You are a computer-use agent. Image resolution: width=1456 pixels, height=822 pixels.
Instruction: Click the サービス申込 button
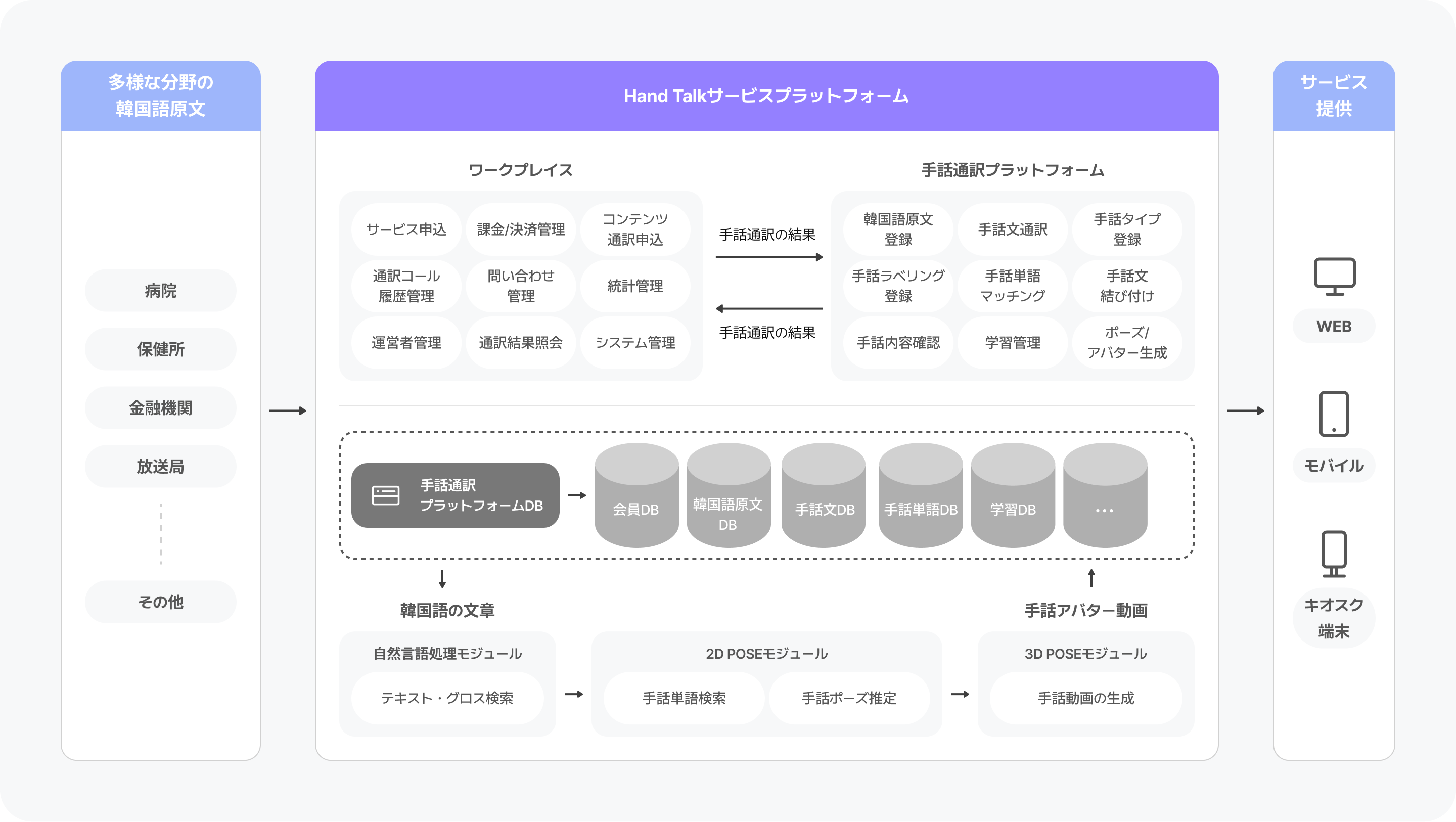406,229
